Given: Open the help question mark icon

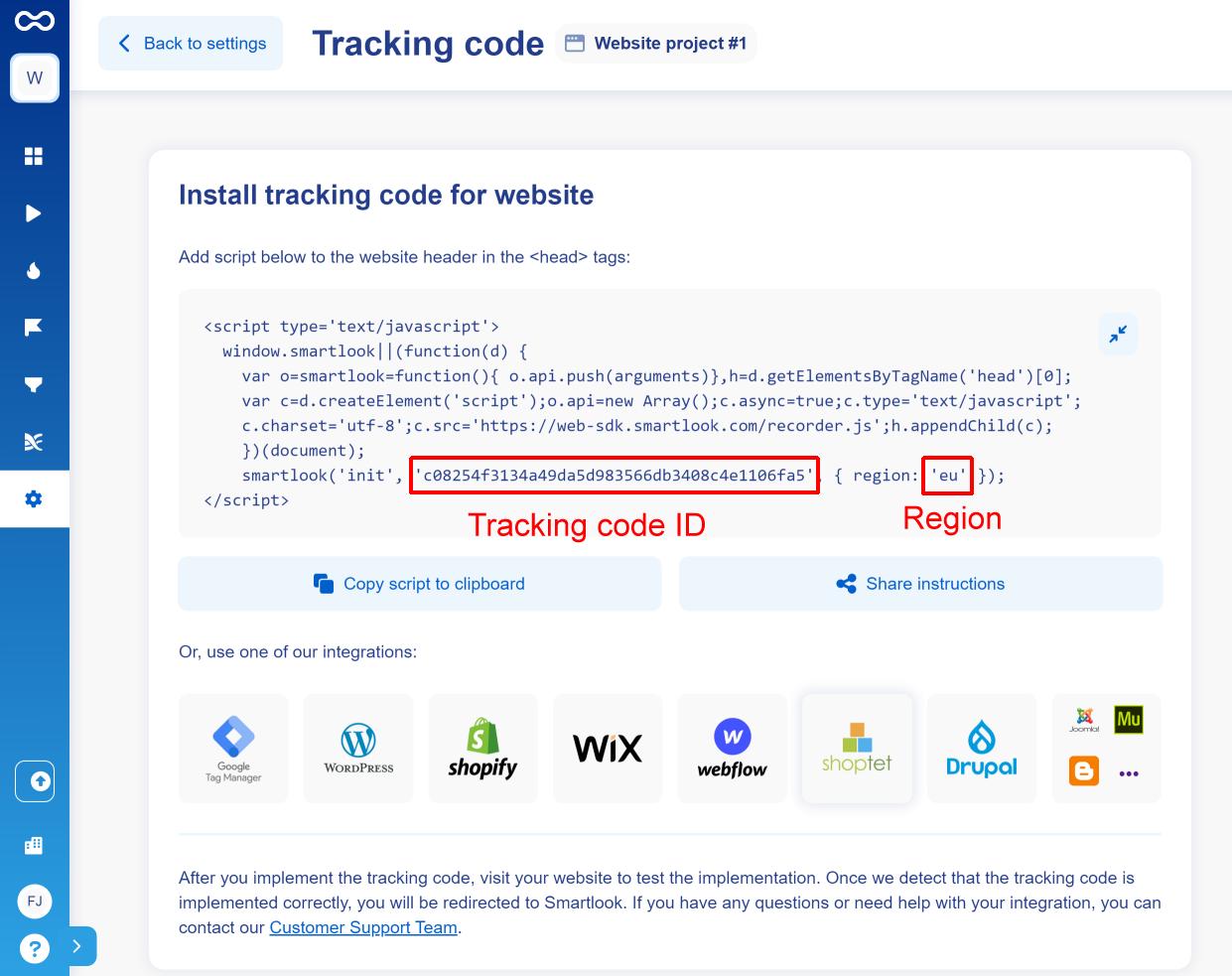Looking at the screenshot, I should pos(35,948).
